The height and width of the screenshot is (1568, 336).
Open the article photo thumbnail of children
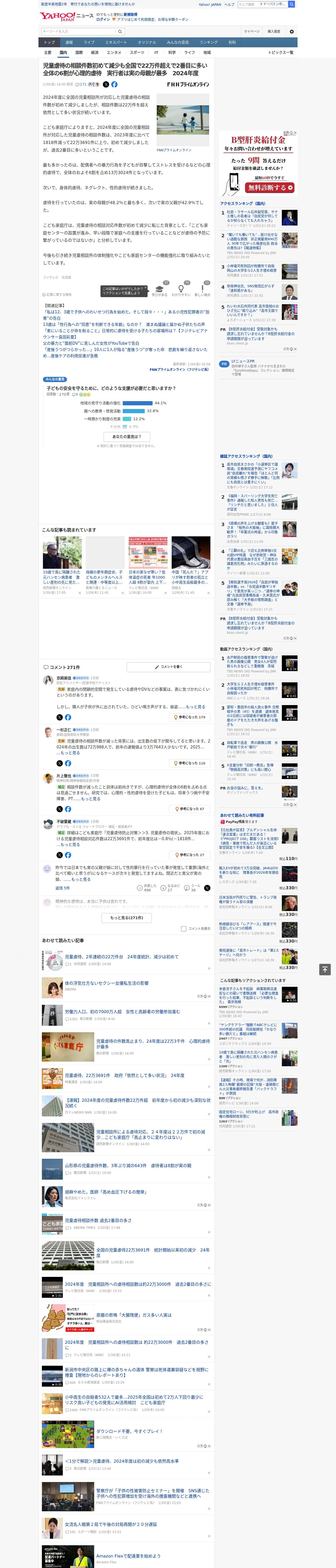[x=182, y=120]
